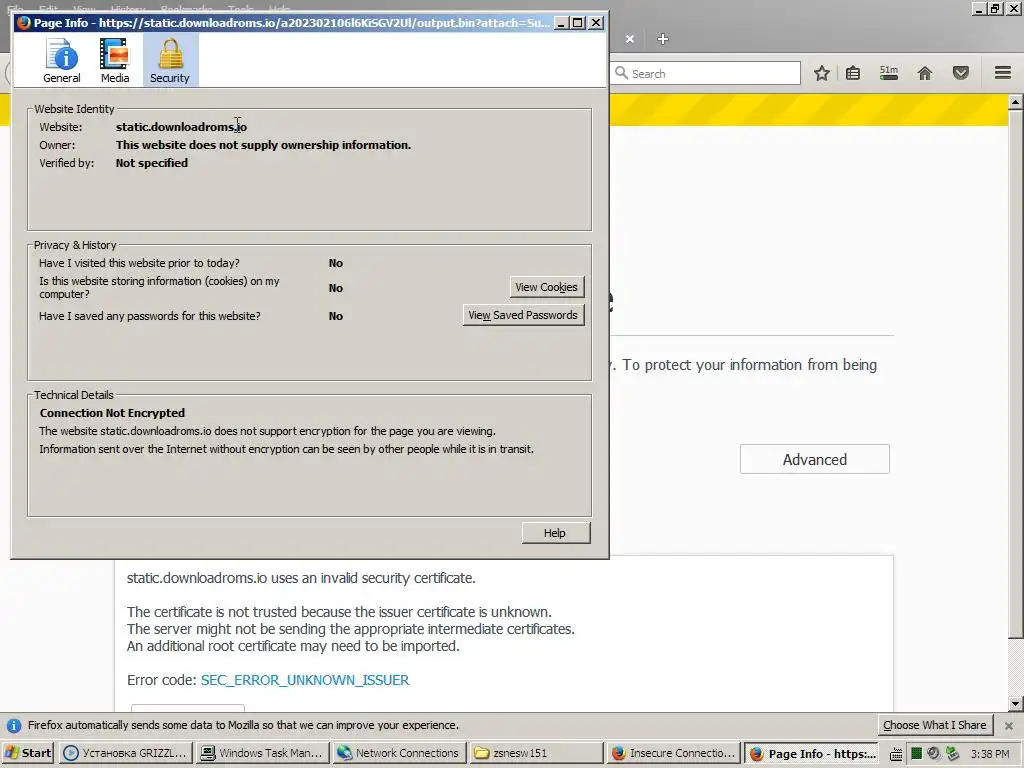
Task: Select Page Info taskbar button
Action: tap(812, 753)
